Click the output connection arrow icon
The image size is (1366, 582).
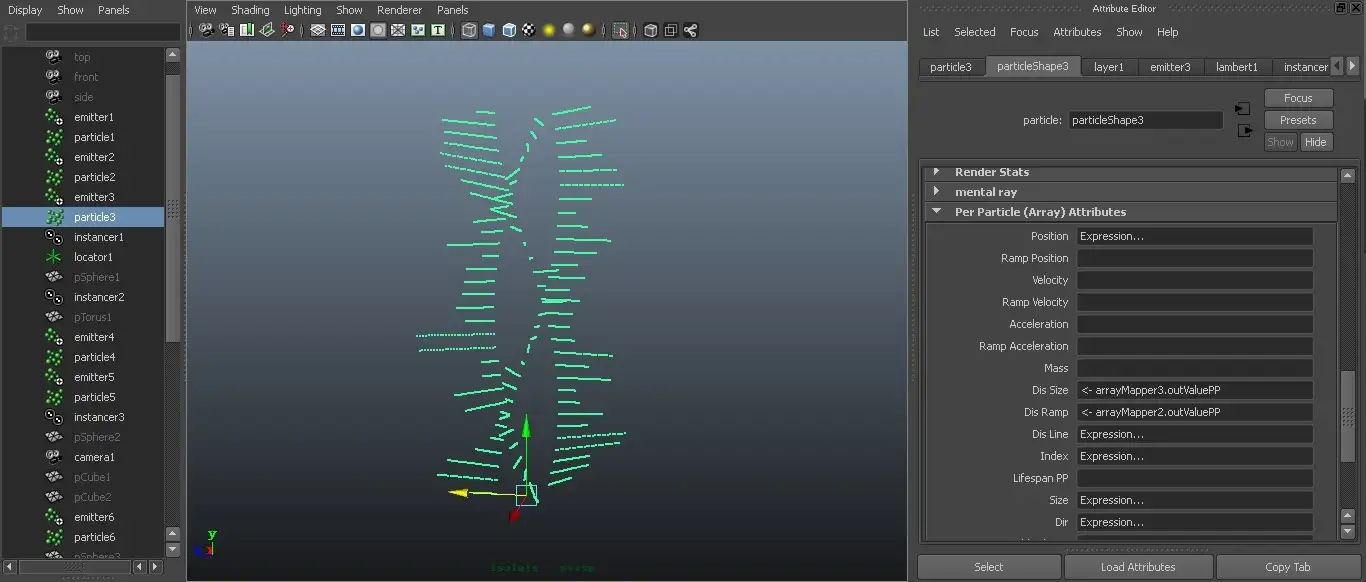point(1245,130)
